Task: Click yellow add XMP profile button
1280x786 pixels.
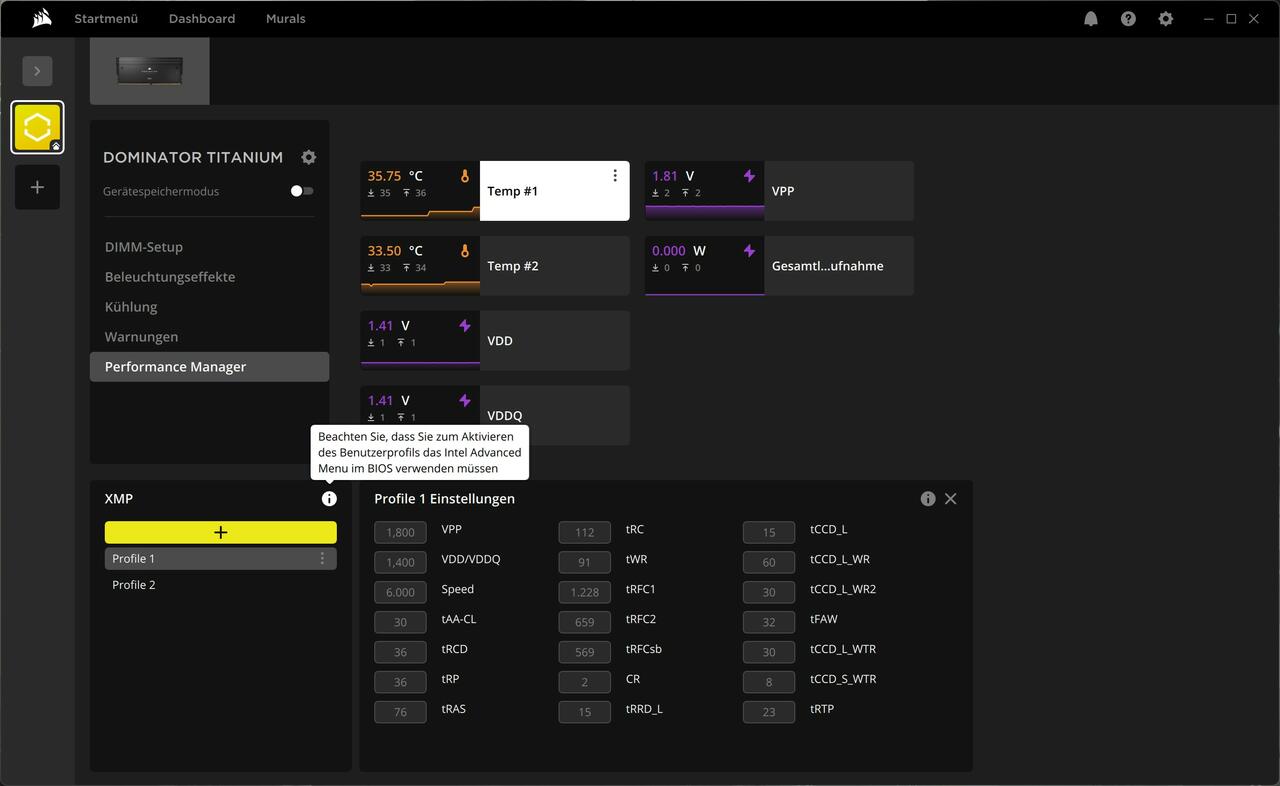Action: (x=220, y=533)
